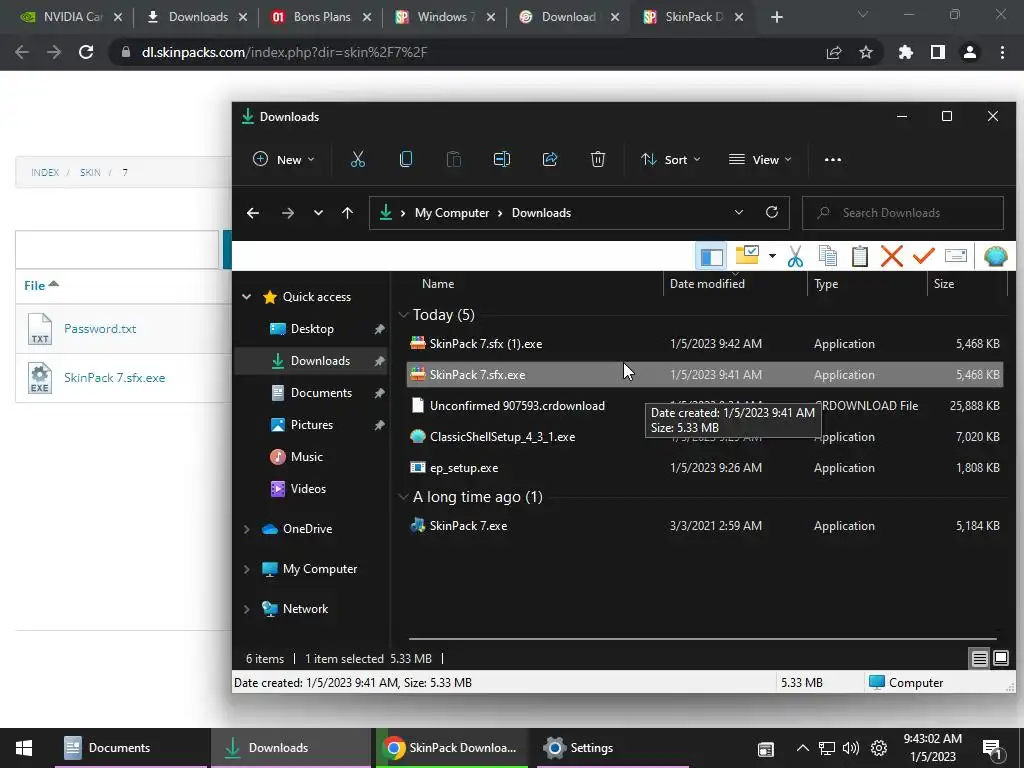Viewport: 1024px width, 768px height.
Task: Switch to details view layout button
Action: (x=979, y=658)
